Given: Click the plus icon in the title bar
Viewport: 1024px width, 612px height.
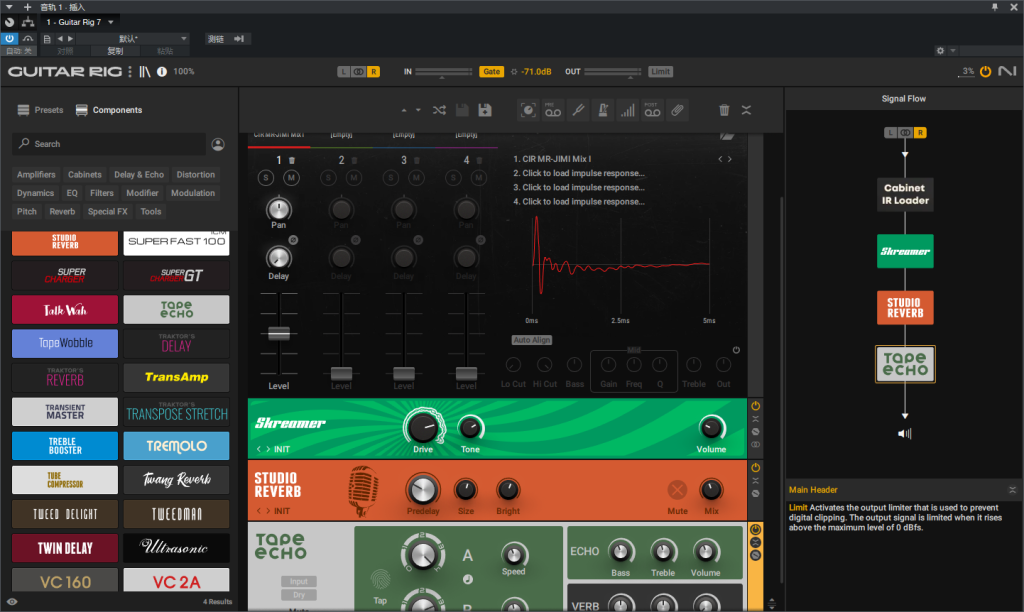Looking at the screenshot, I should pyautogui.click(x=27, y=7).
